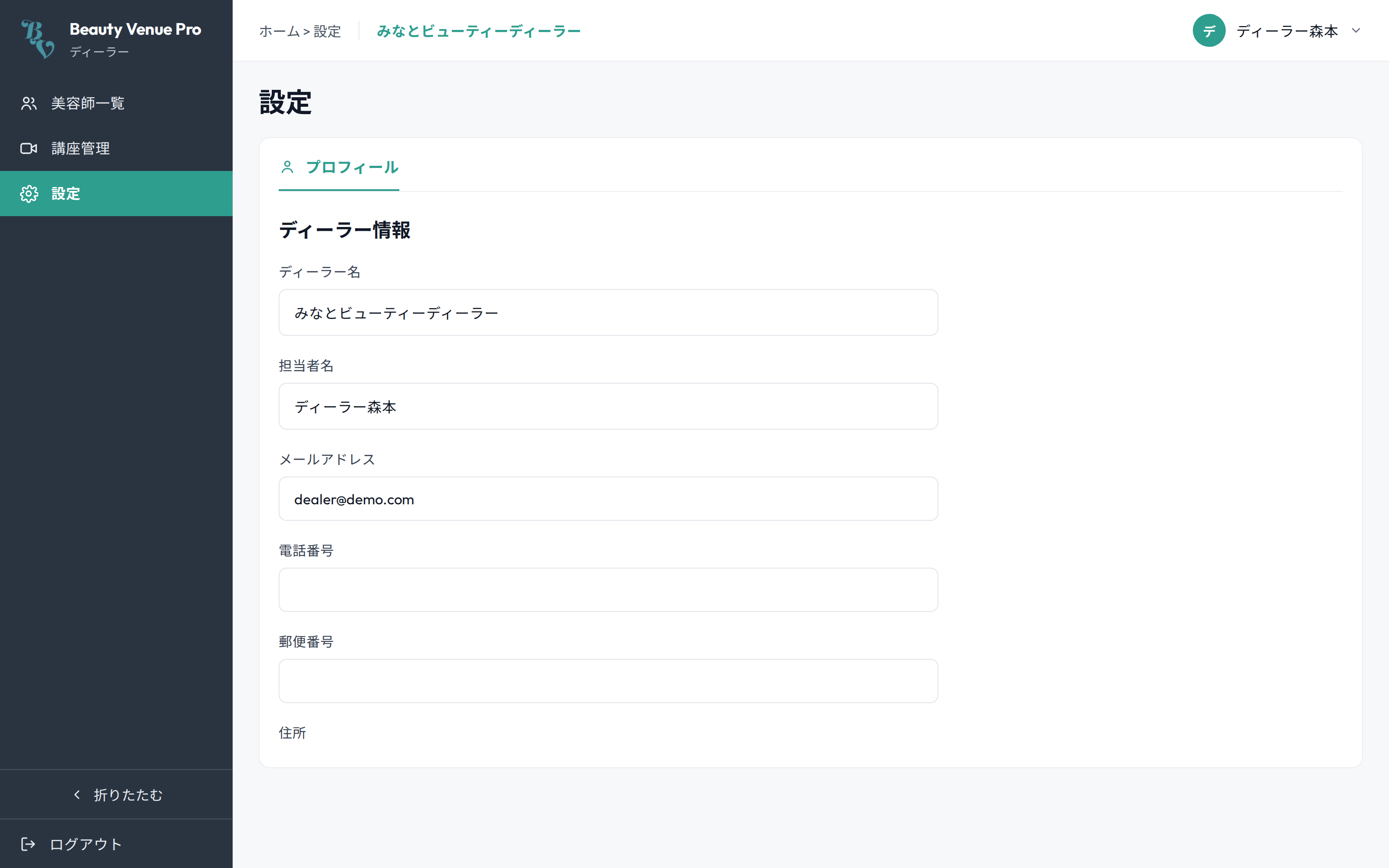The height and width of the screenshot is (868, 1389).
Task: Select the 設定 sidebar menu item
Action: click(x=116, y=194)
